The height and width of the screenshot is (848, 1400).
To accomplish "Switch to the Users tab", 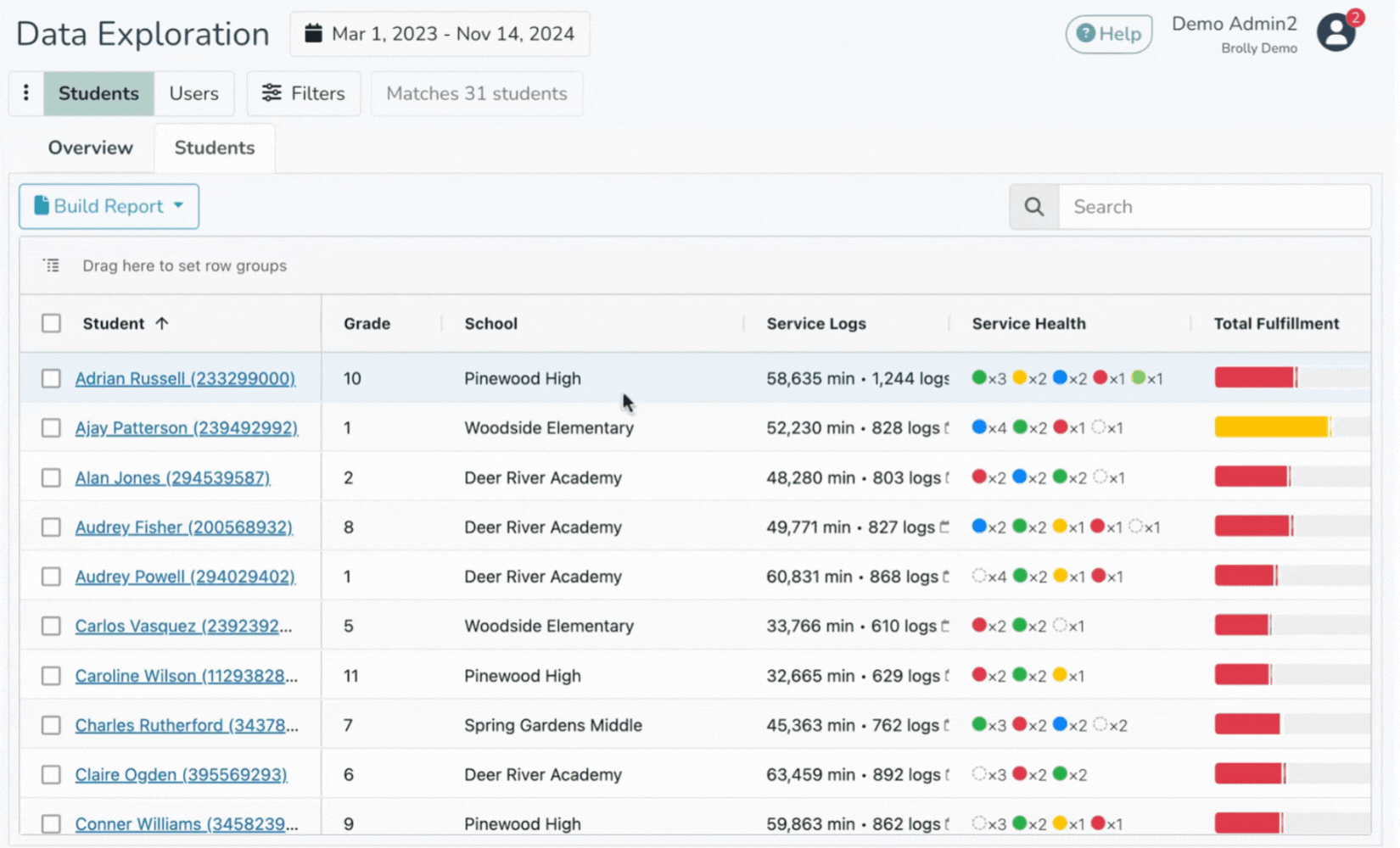I will pos(193,93).
